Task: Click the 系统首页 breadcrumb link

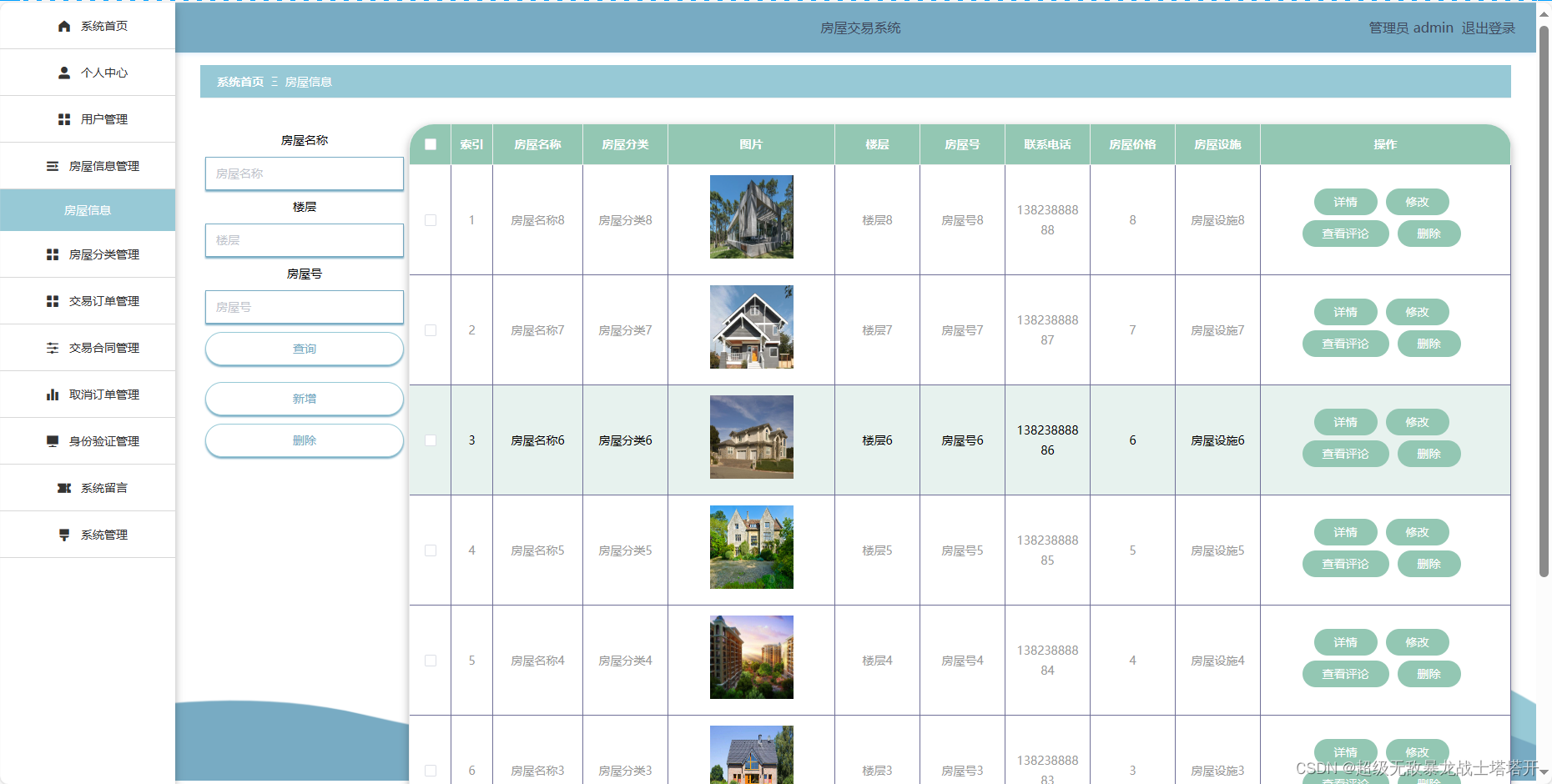Action: pyautogui.click(x=240, y=82)
